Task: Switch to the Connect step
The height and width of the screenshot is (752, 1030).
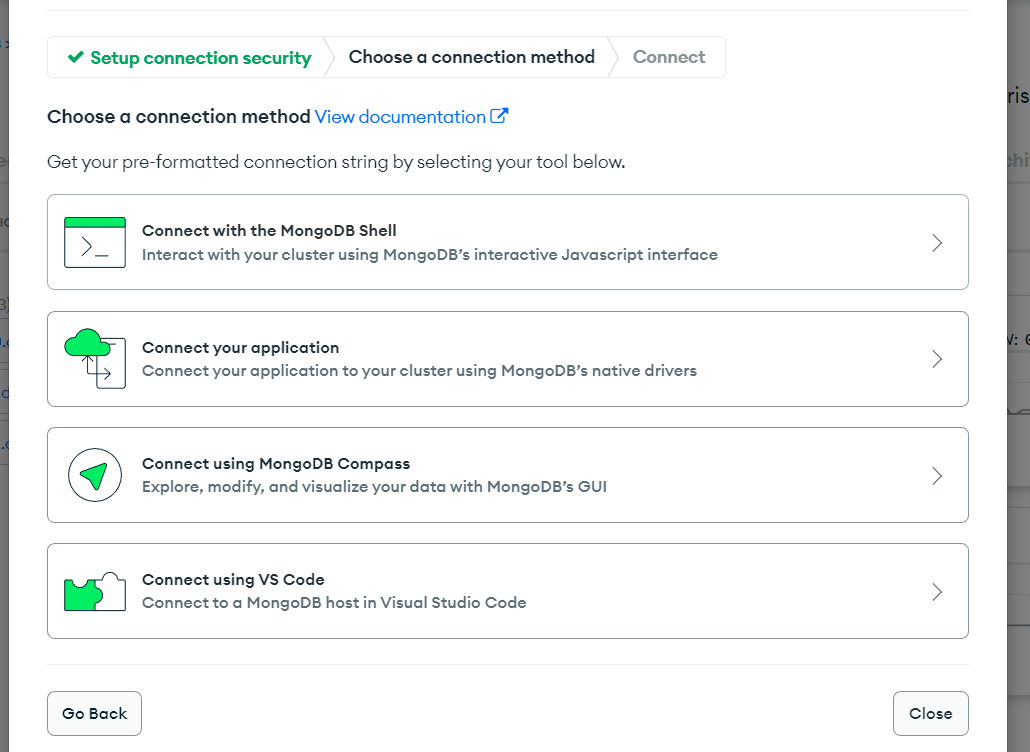Action: (668, 57)
